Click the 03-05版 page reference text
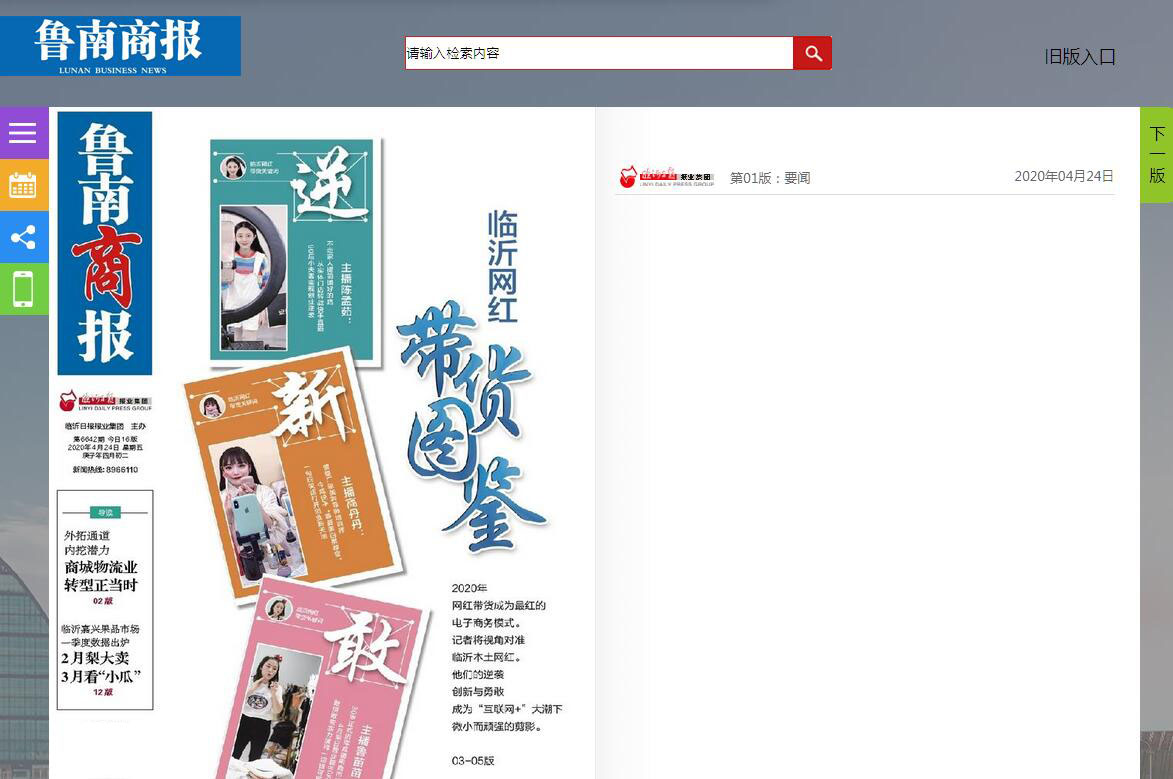 tap(473, 761)
